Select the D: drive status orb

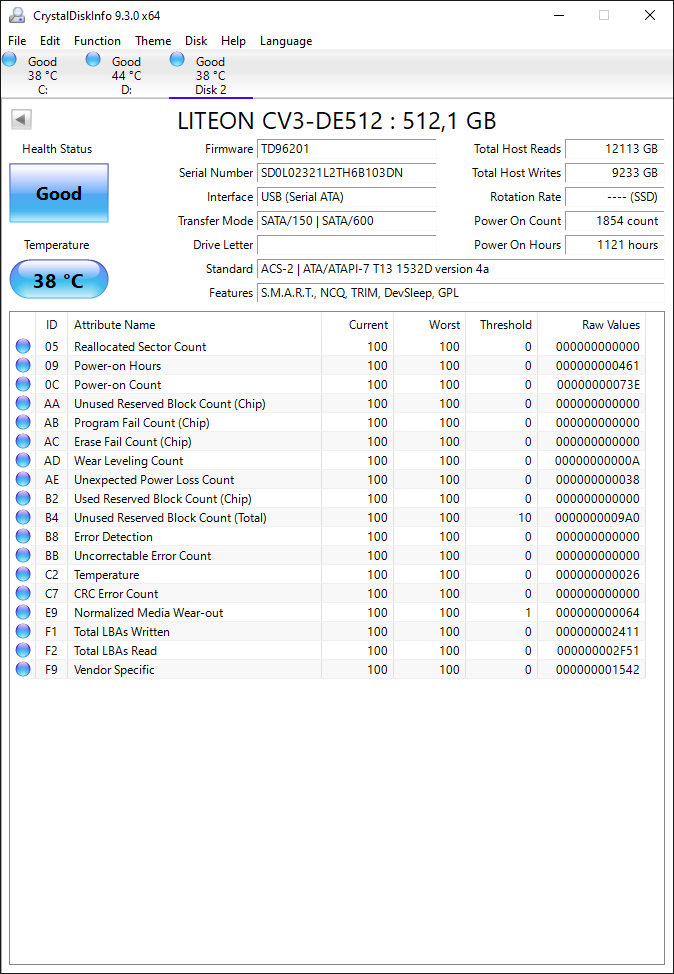coord(93,60)
